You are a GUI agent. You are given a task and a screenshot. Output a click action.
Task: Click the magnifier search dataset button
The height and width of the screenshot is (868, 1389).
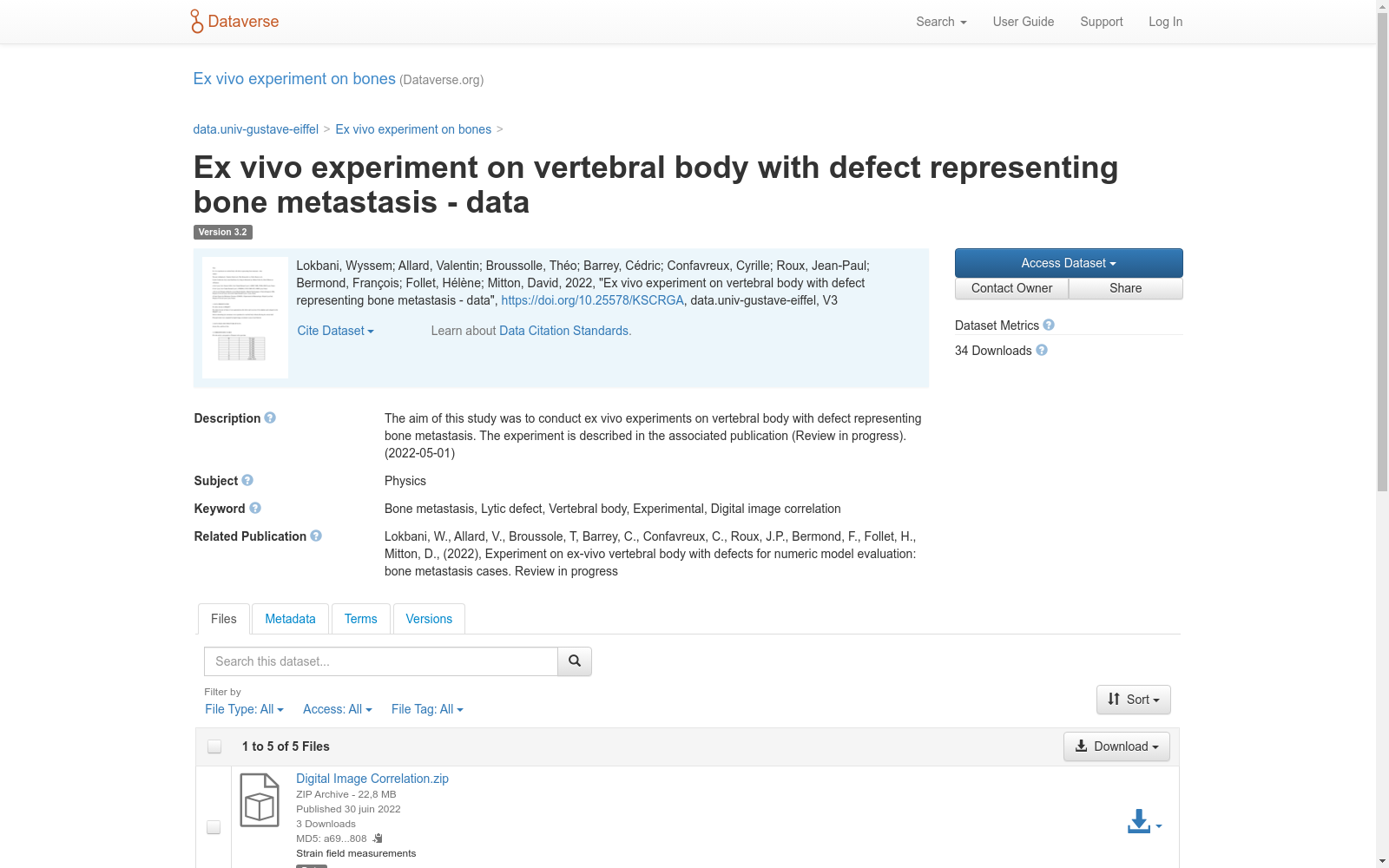pos(575,661)
